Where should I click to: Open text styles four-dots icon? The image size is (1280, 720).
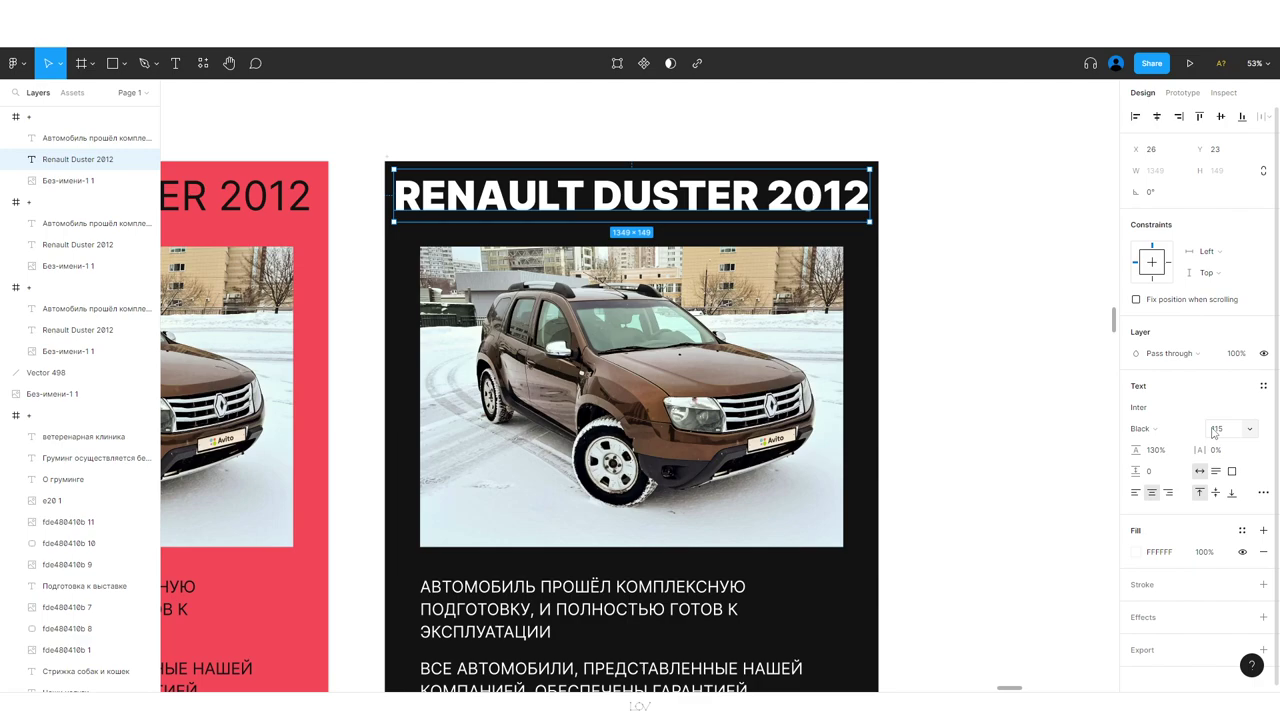tap(1263, 386)
